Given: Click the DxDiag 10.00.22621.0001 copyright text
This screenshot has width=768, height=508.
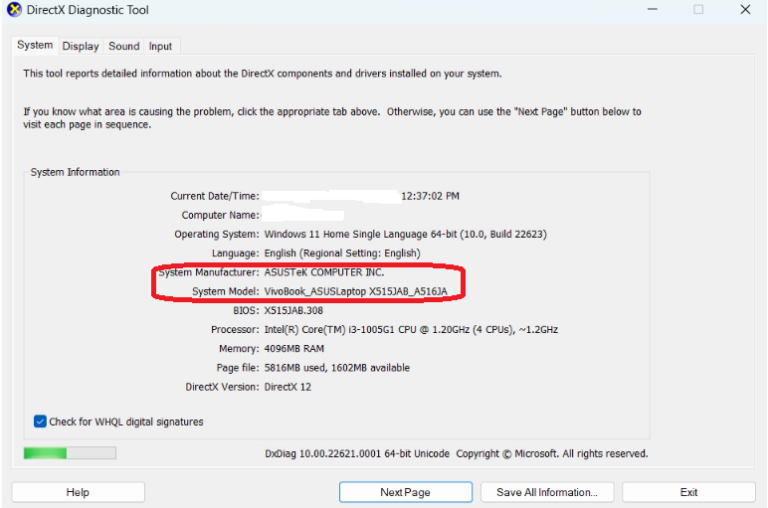Looking at the screenshot, I should click(x=456, y=453).
